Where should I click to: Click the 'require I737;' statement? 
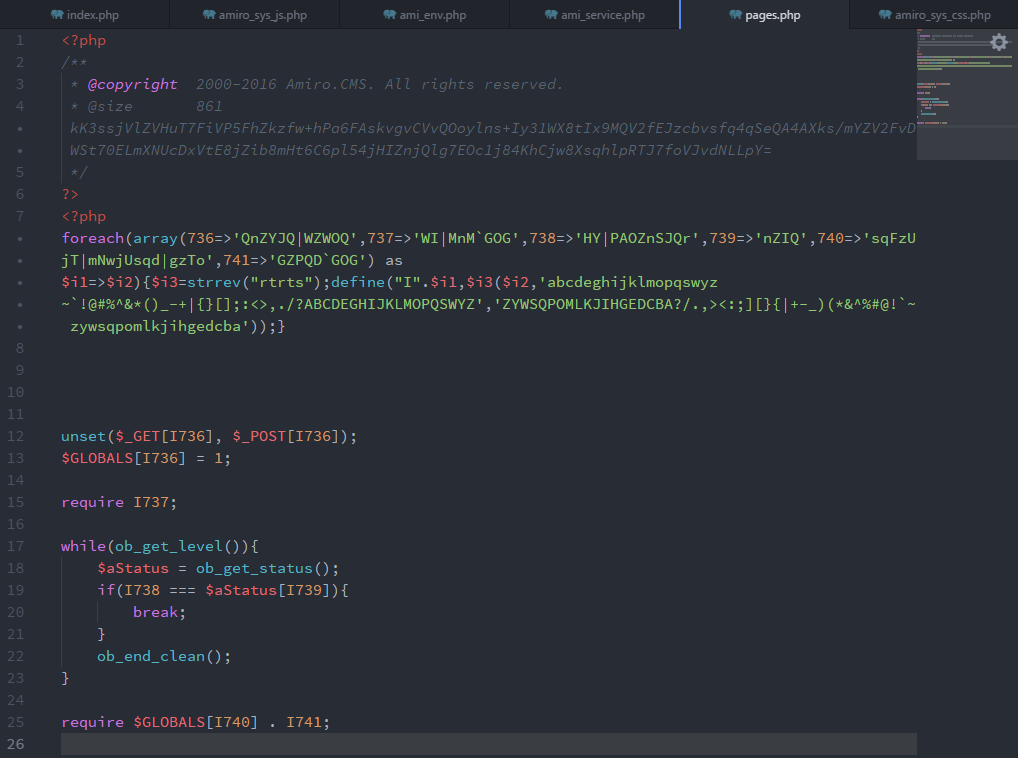pyautogui.click(x=119, y=502)
